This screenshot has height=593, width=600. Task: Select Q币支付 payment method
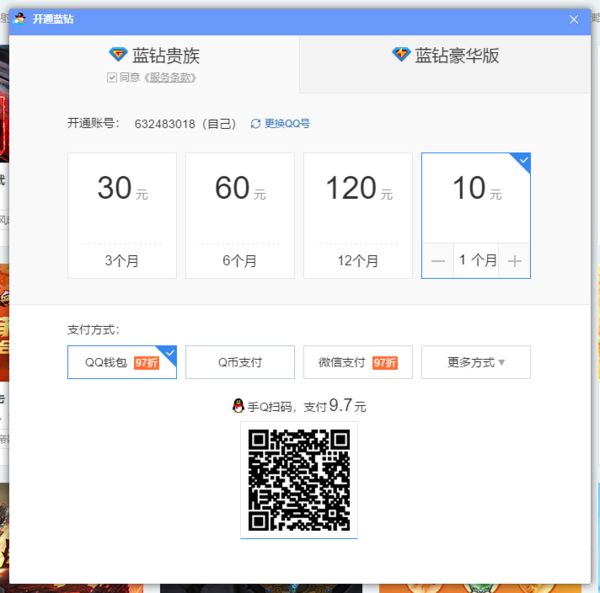240,362
